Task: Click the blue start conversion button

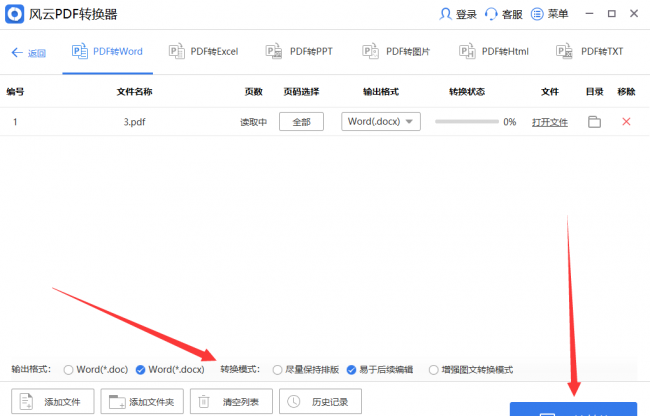Action: 573,409
